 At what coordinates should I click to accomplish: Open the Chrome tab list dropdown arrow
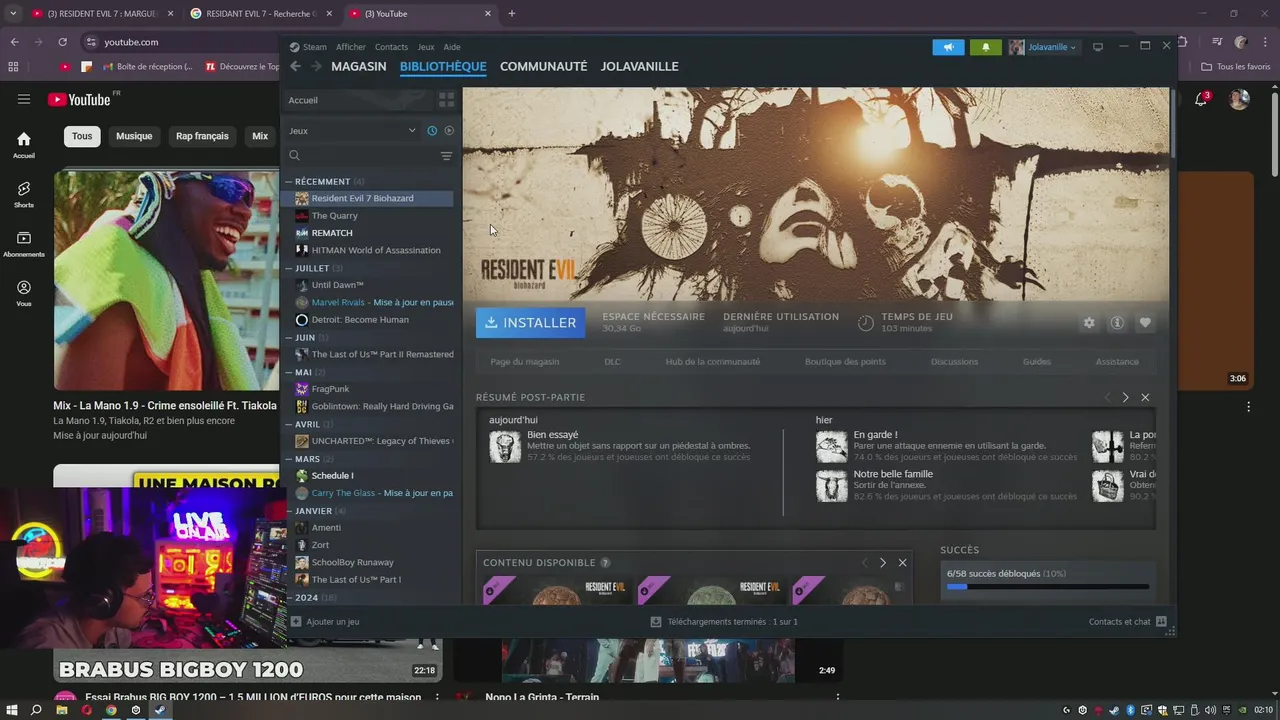click(13, 14)
